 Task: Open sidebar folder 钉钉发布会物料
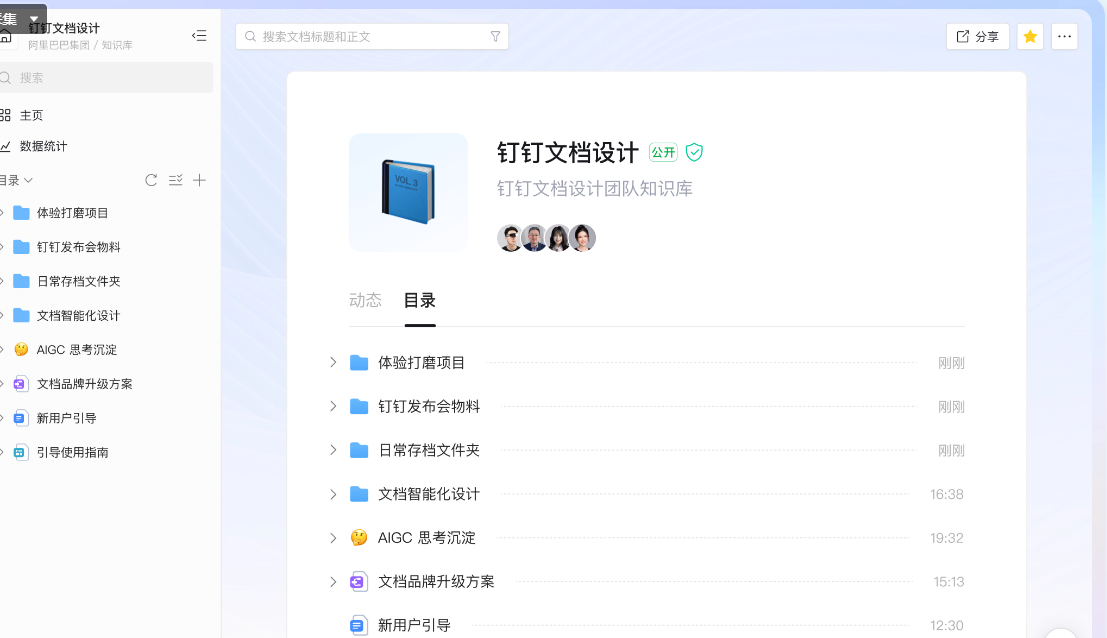[x=78, y=247]
